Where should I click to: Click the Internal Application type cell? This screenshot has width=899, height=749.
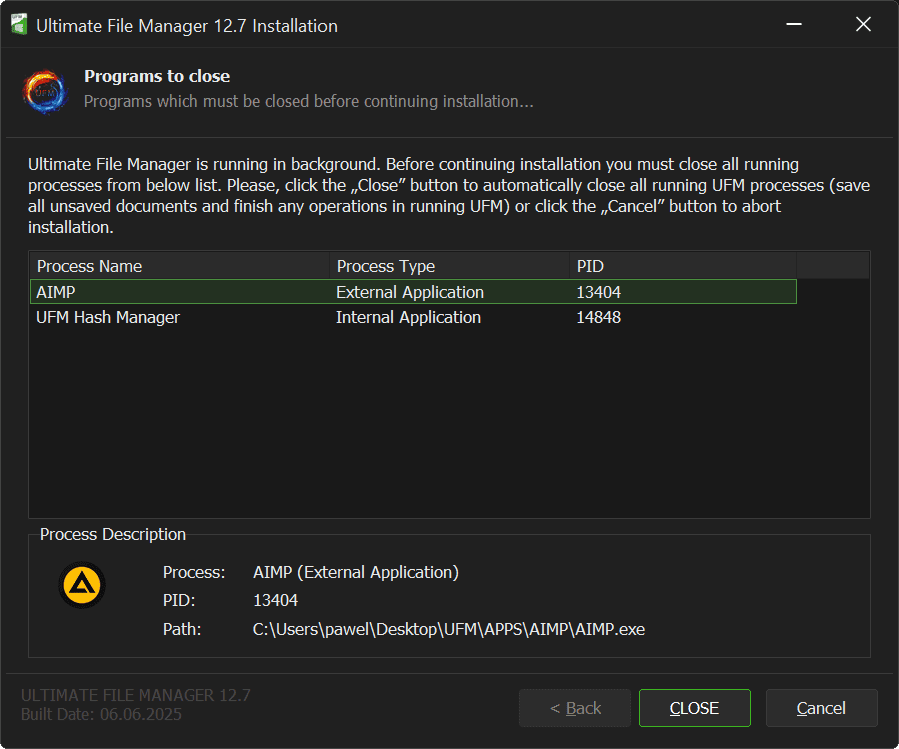408,317
